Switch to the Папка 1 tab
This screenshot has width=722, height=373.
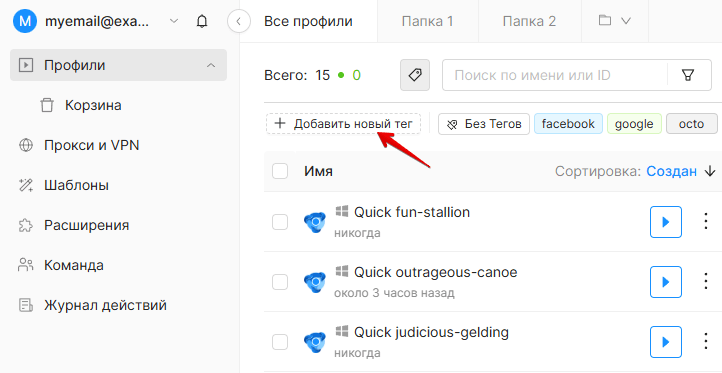[x=428, y=21]
